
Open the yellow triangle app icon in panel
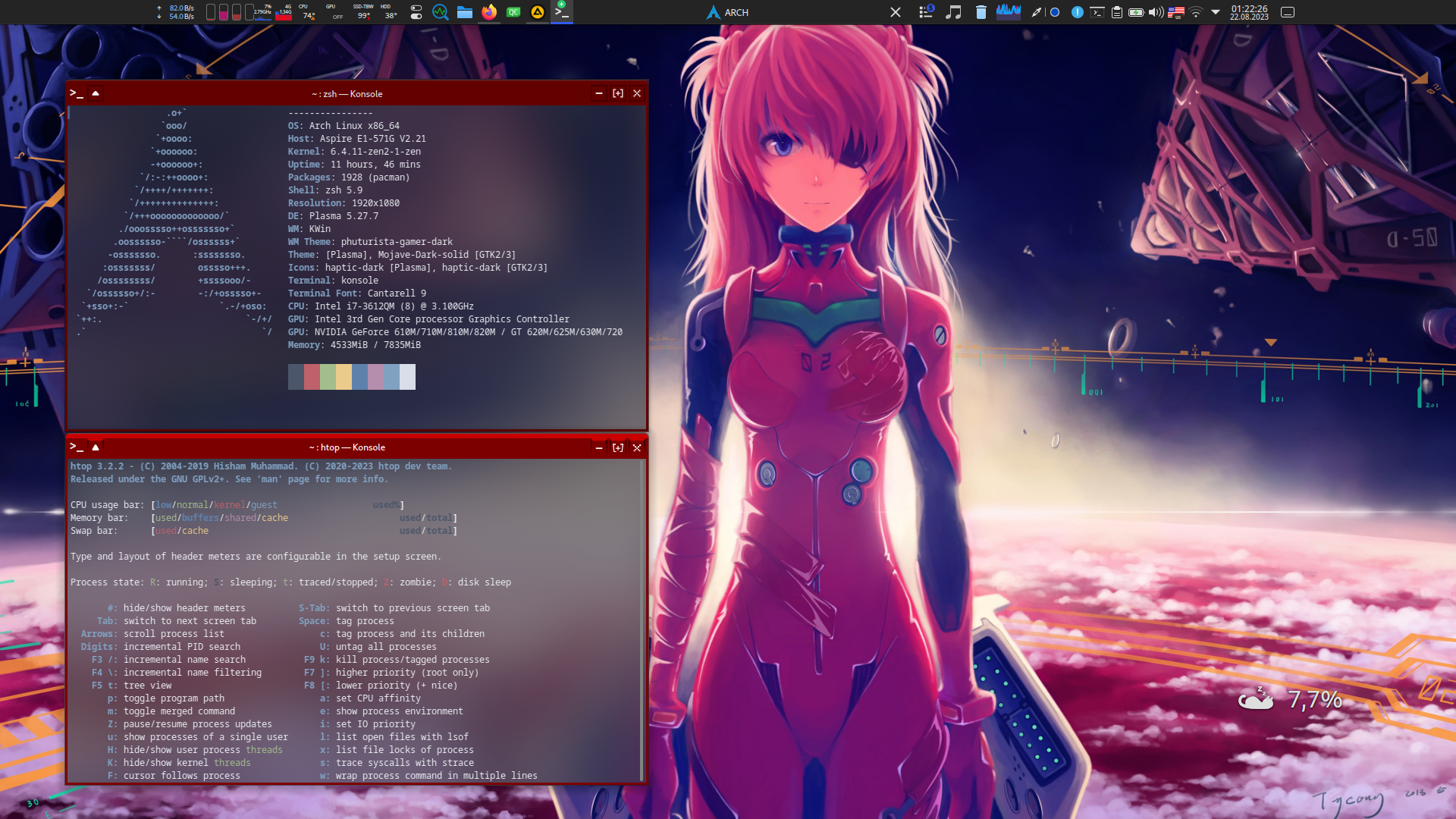(538, 12)
